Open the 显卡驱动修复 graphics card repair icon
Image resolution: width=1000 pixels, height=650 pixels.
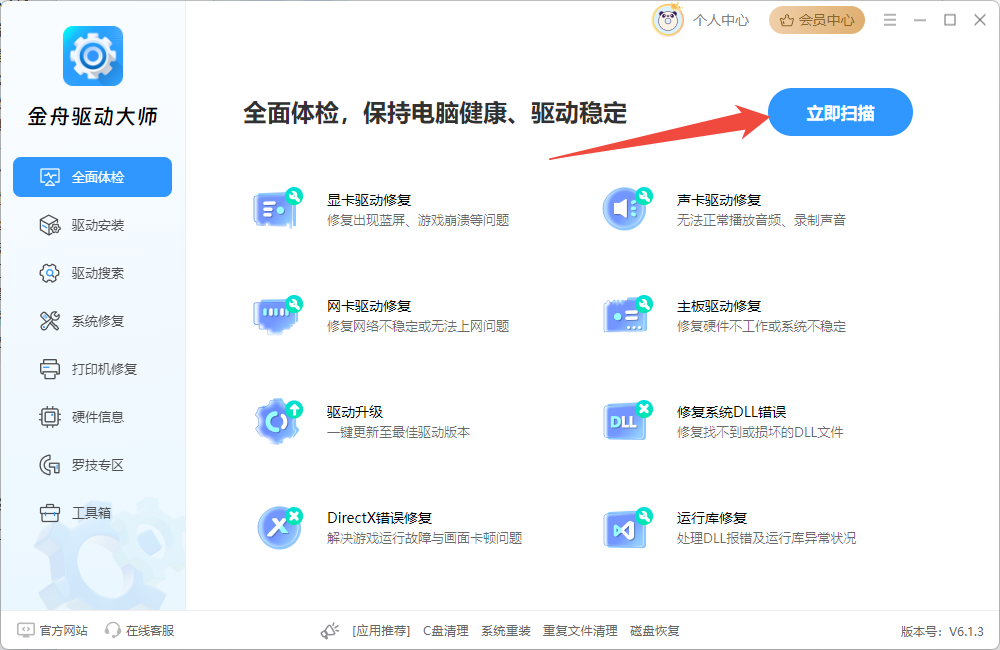coord(277,205)
